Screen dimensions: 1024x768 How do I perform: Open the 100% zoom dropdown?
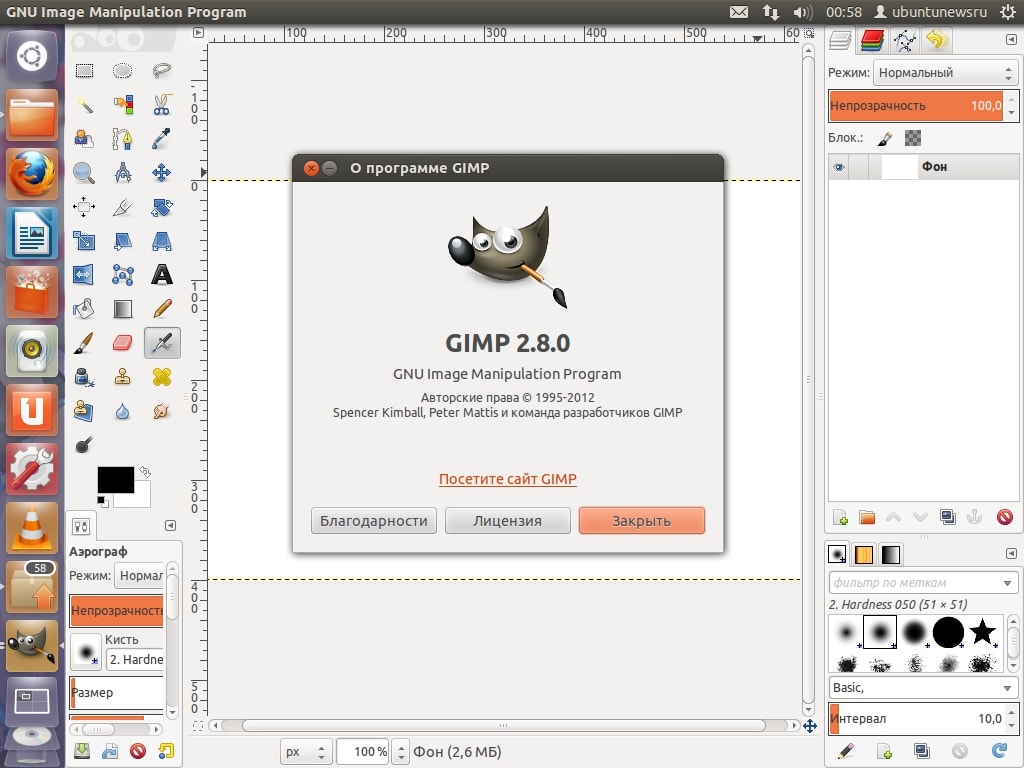[x=401, y=752]
